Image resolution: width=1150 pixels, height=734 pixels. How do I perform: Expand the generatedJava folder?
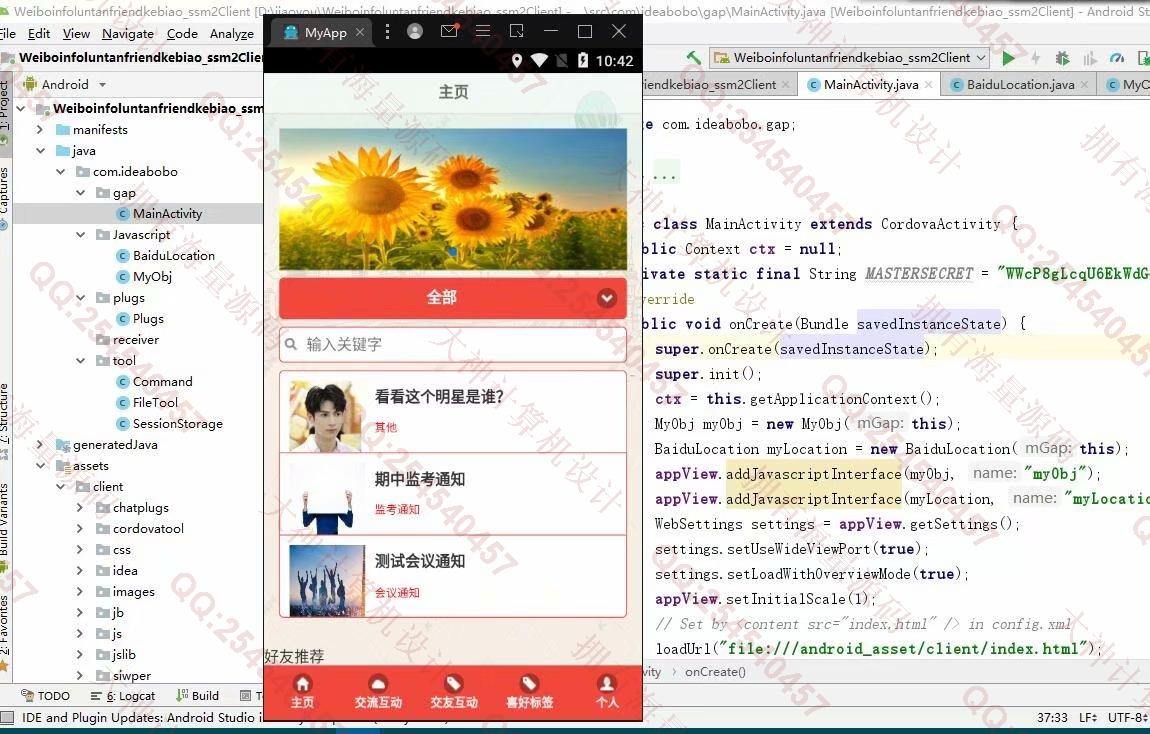[x=40, y=444]
